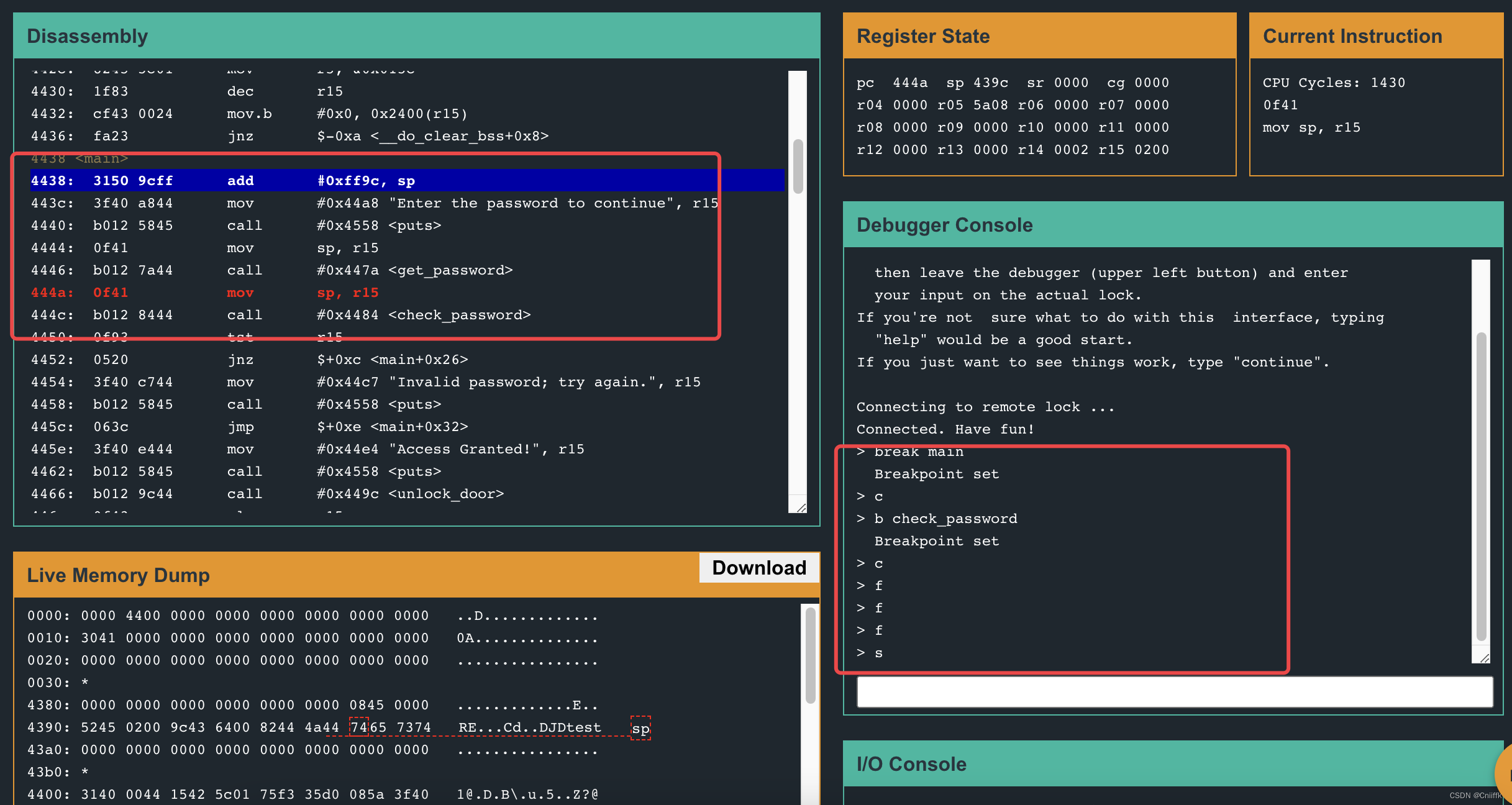This screenshot has height=805, width=1512.
Task: Click the CPU Cycles: 1430 readout
Action: click(1334, 83)
